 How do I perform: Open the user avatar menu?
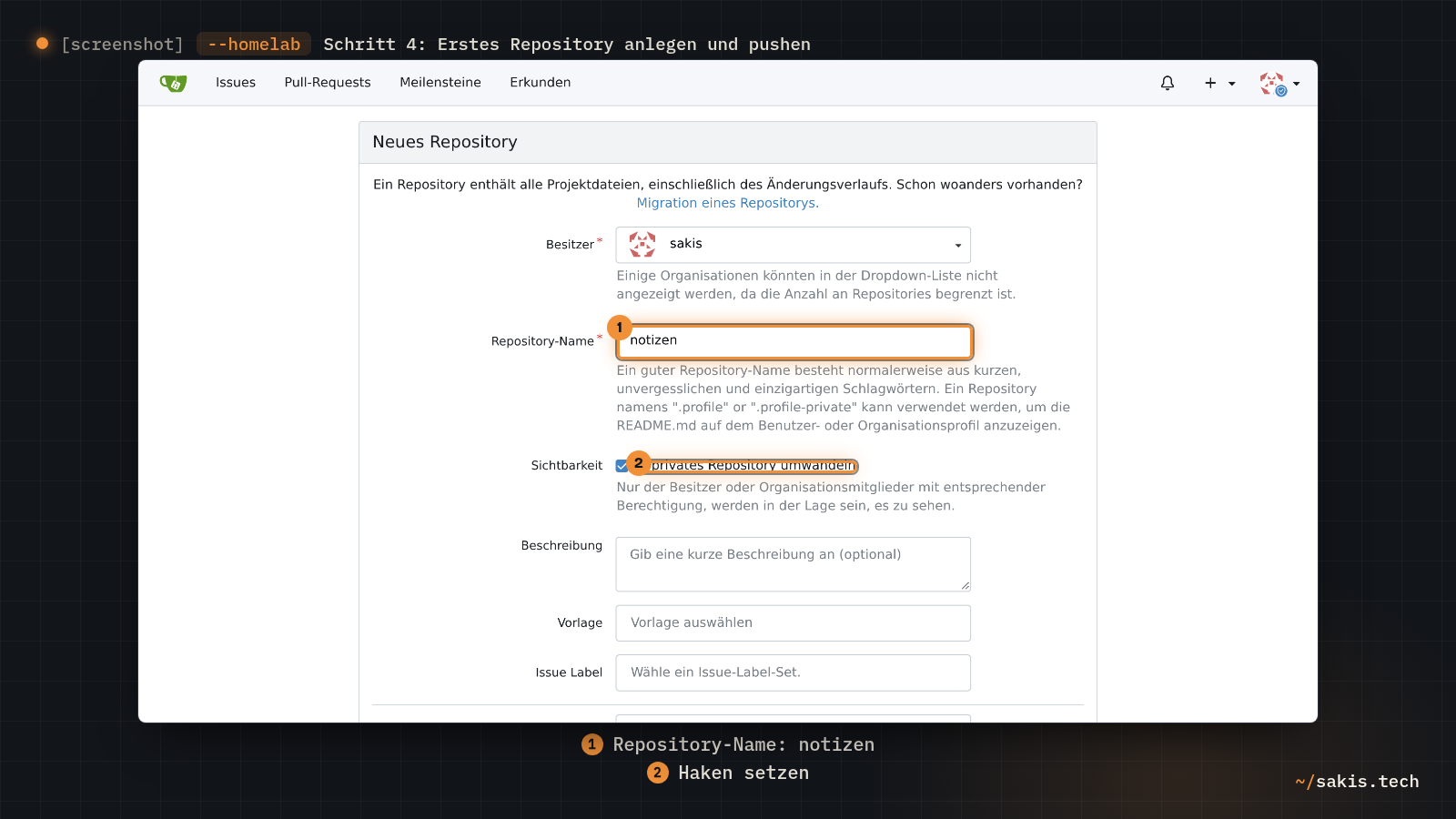(x=1279, y=84)
